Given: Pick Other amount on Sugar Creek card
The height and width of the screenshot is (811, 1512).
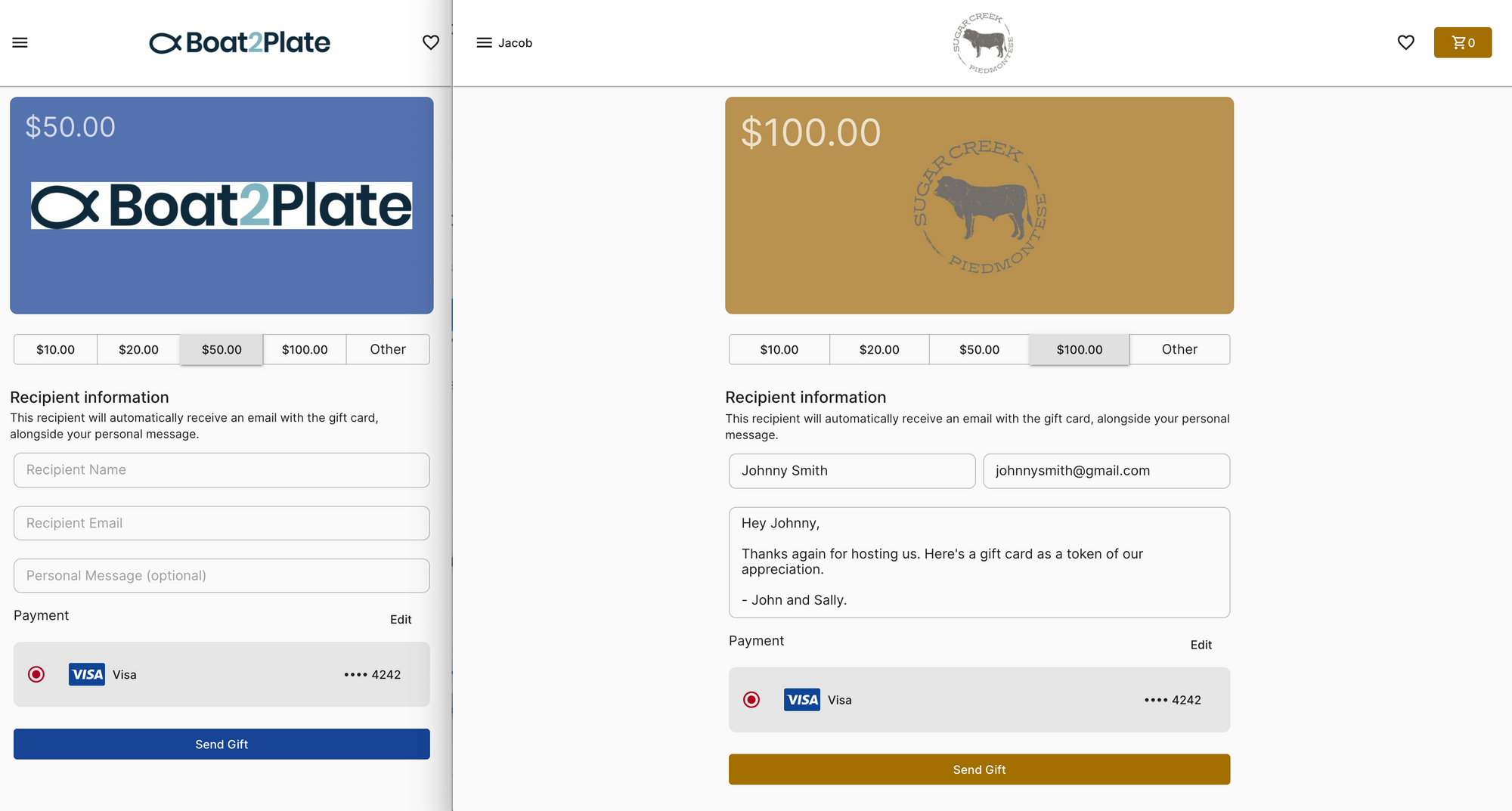Looking at the screenshot, I should [x=1180, y=350].
